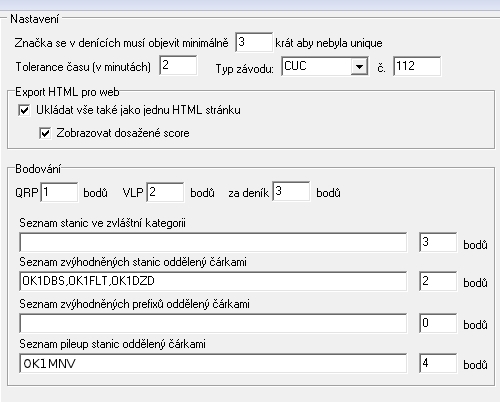
Task: Click the special category points field
Action: 438,242
